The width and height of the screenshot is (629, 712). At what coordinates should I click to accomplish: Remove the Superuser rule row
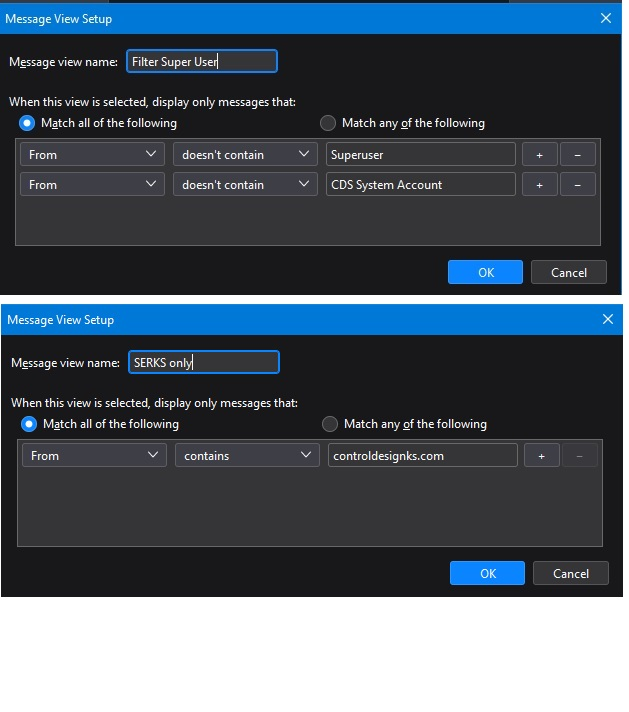578,154
